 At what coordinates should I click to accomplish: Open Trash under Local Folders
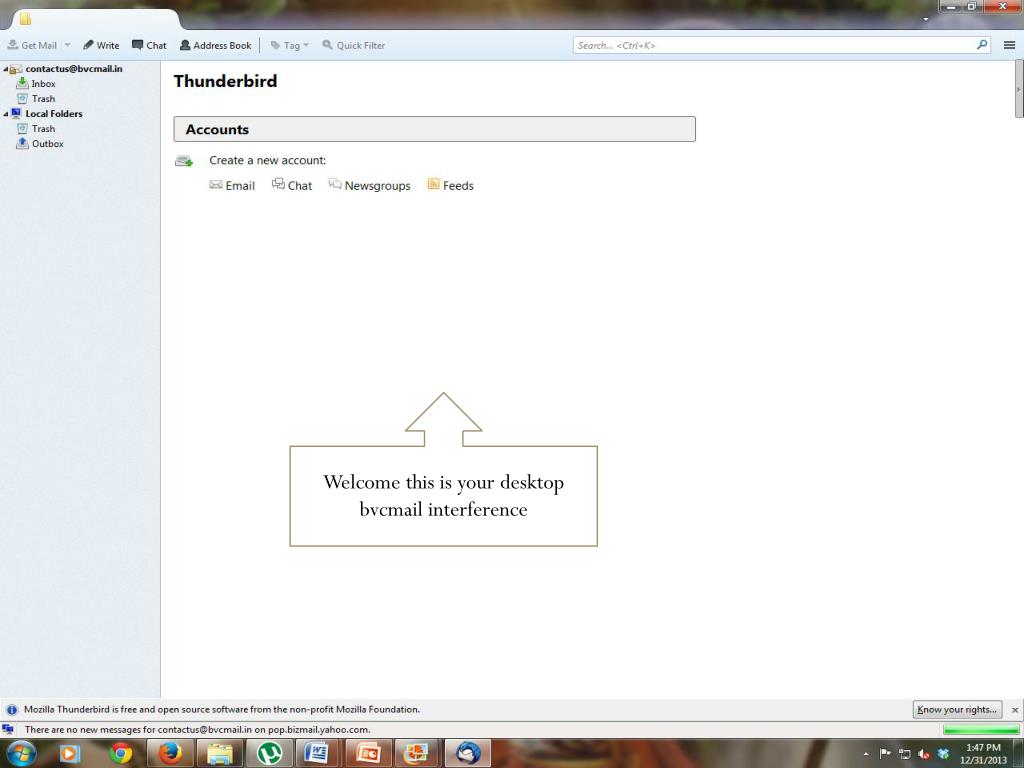(x=43, y=129)
